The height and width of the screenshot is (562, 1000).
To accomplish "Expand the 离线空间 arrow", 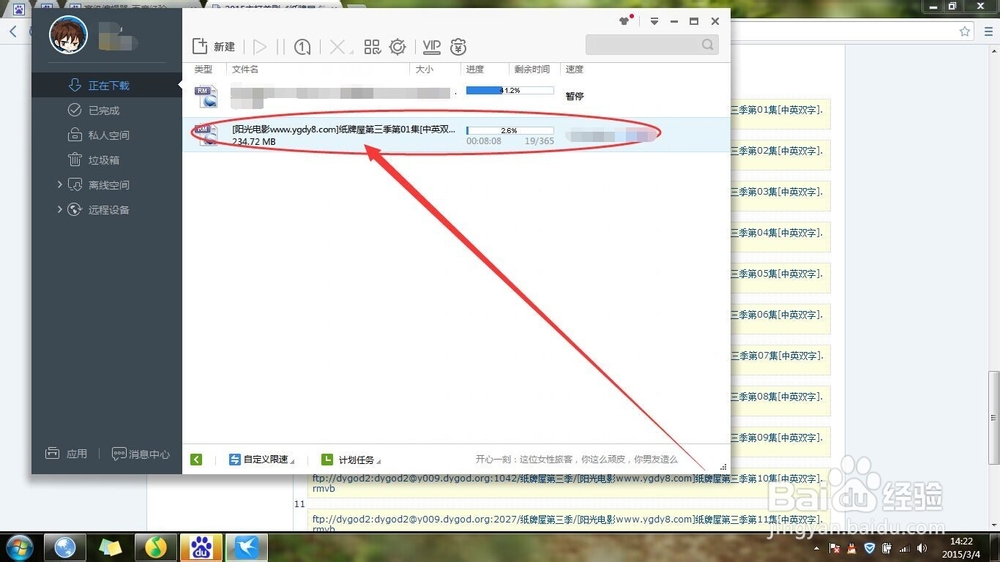I will tap(59, 184).
